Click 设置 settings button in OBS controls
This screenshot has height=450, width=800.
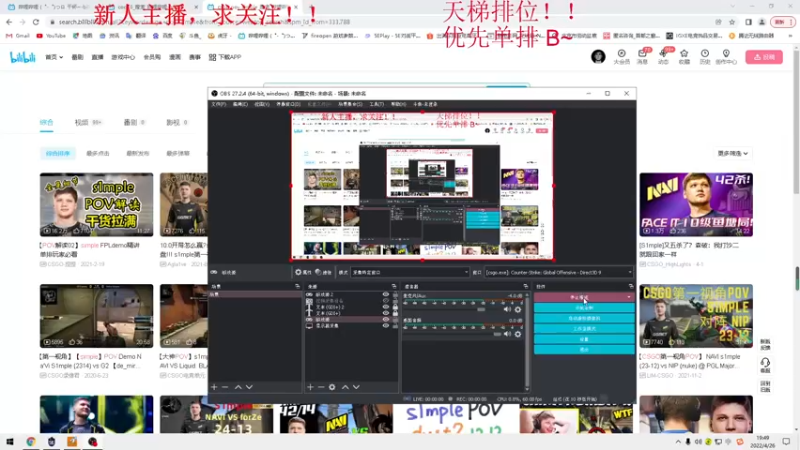click(584, 339)
